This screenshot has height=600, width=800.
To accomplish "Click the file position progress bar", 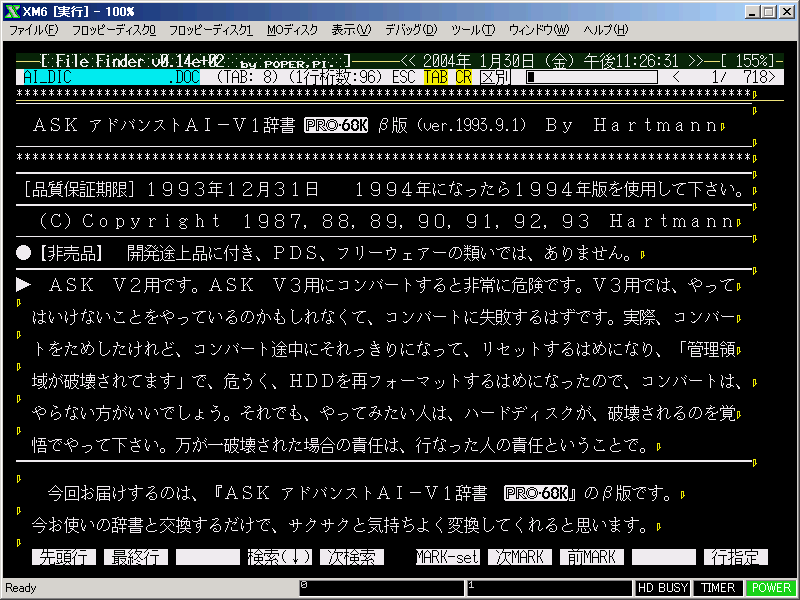I will coord(592,77).
